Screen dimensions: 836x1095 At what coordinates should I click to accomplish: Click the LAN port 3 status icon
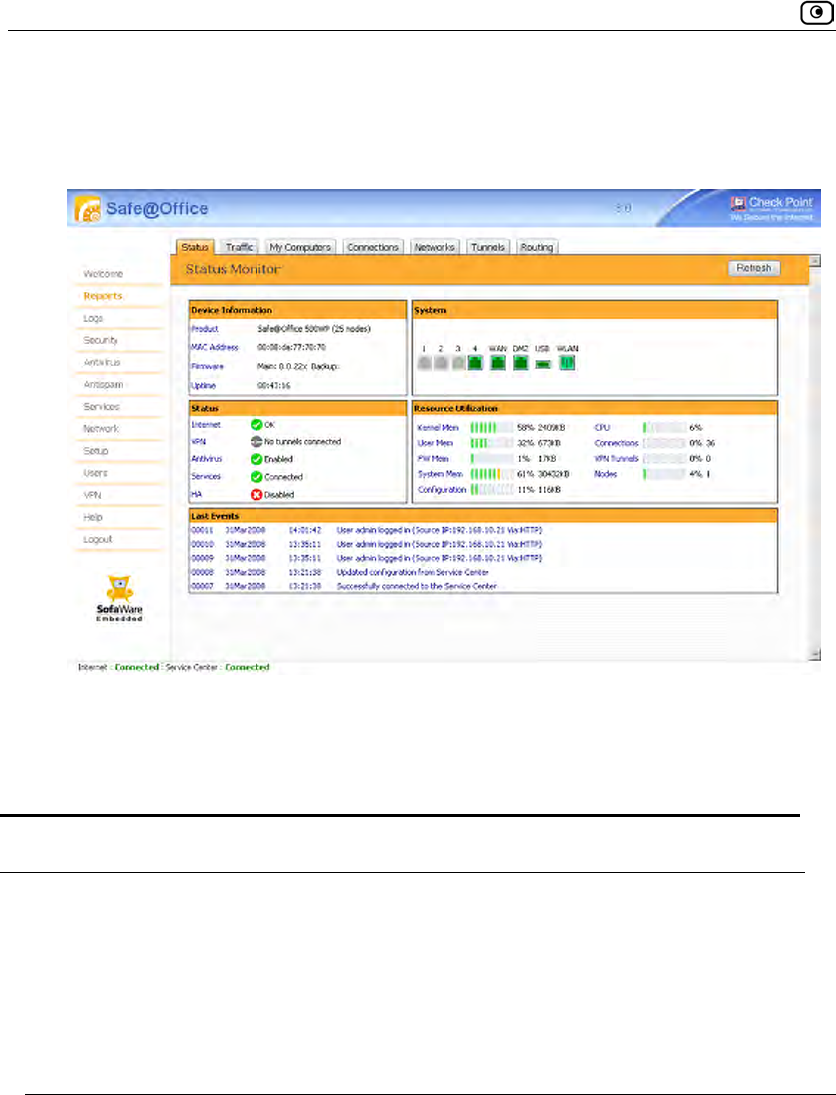(x=457, y=363)
